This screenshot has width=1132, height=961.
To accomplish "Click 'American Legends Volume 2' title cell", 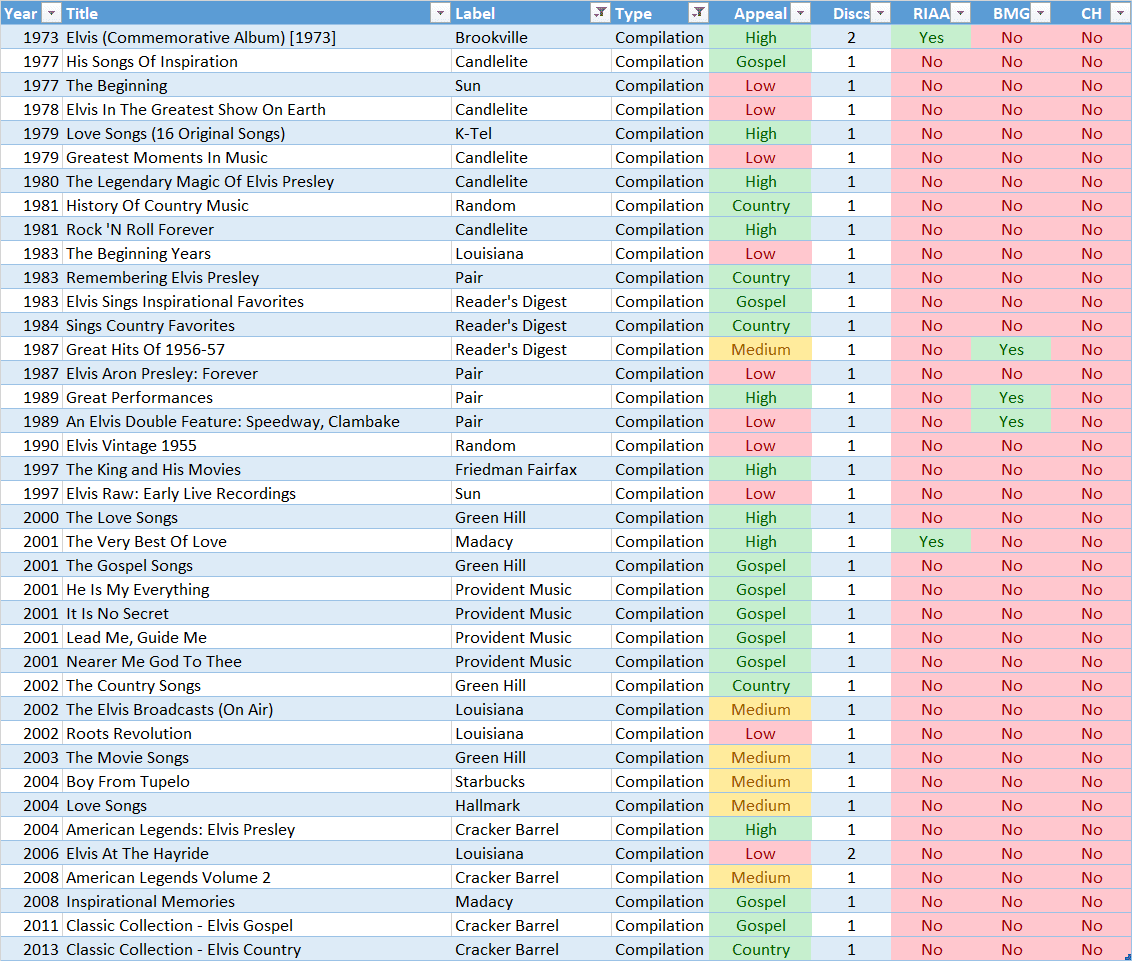I will 256,878.
